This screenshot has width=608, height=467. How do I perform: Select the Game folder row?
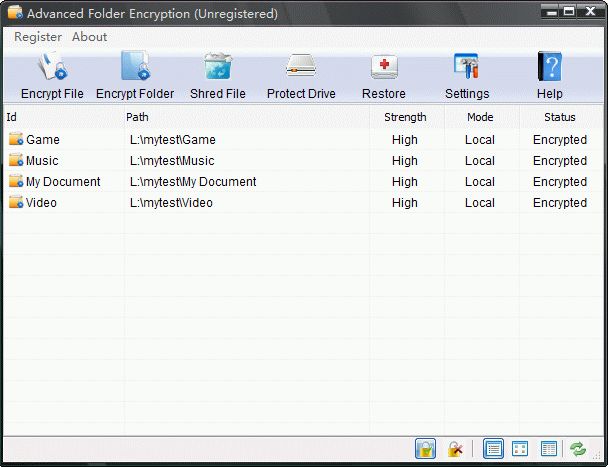click(42, 140)
